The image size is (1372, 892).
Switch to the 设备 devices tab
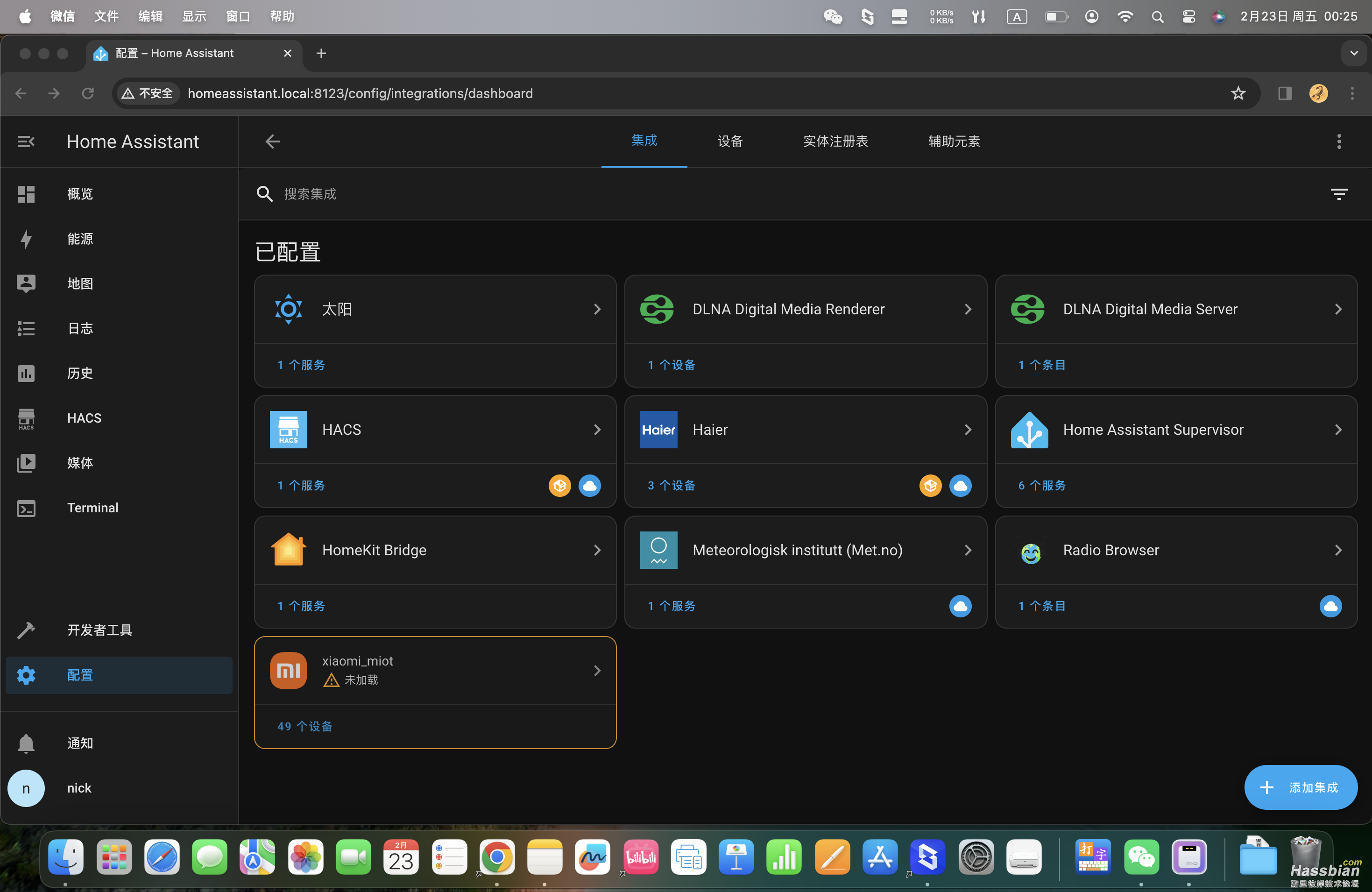730,141
